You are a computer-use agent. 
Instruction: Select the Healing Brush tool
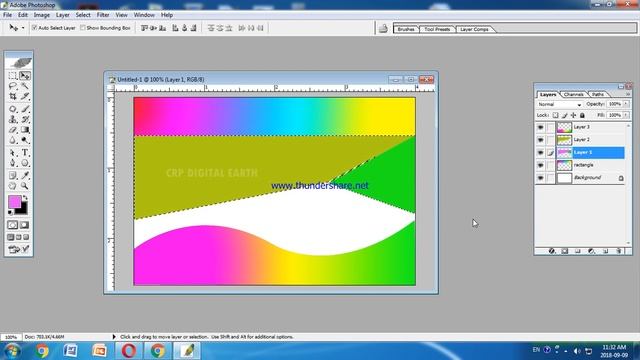pos(13,109)
